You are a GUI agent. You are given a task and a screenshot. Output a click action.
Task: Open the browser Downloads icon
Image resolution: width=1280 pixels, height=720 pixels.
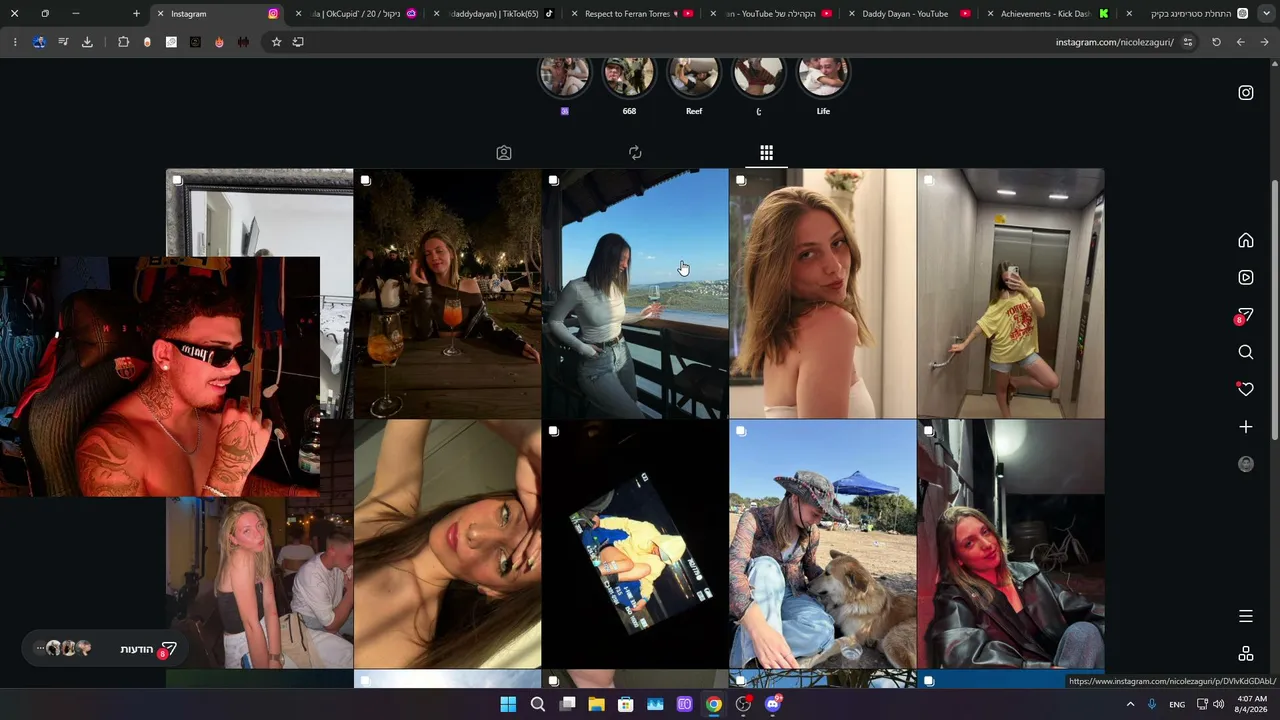tap(87, 42)
